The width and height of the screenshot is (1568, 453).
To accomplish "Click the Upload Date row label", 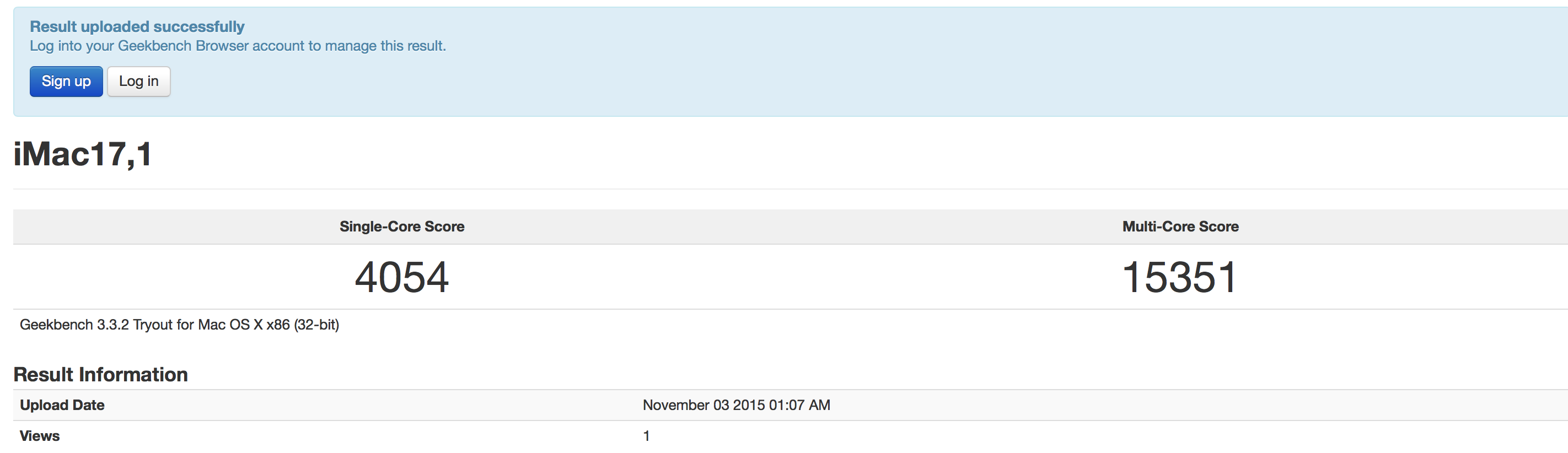I will click(62, 406).
